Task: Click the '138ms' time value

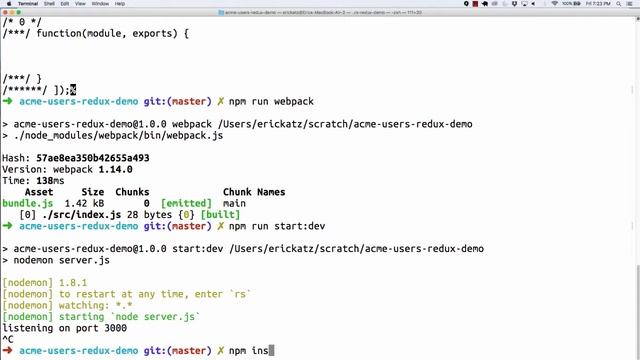Action: (x=50, y=181)
